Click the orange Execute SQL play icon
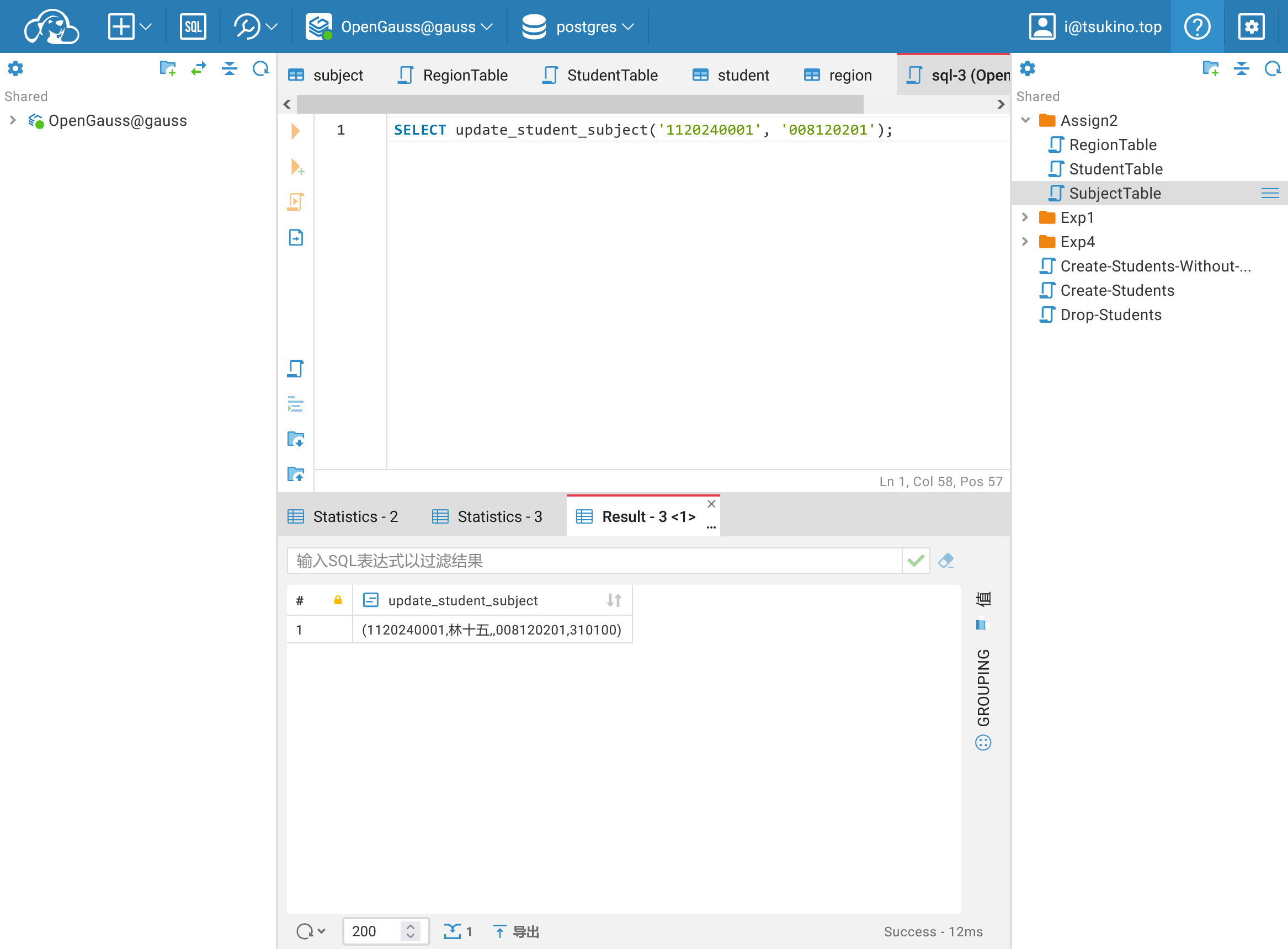Screen dimensions: 1288x949 pos(295,131)
